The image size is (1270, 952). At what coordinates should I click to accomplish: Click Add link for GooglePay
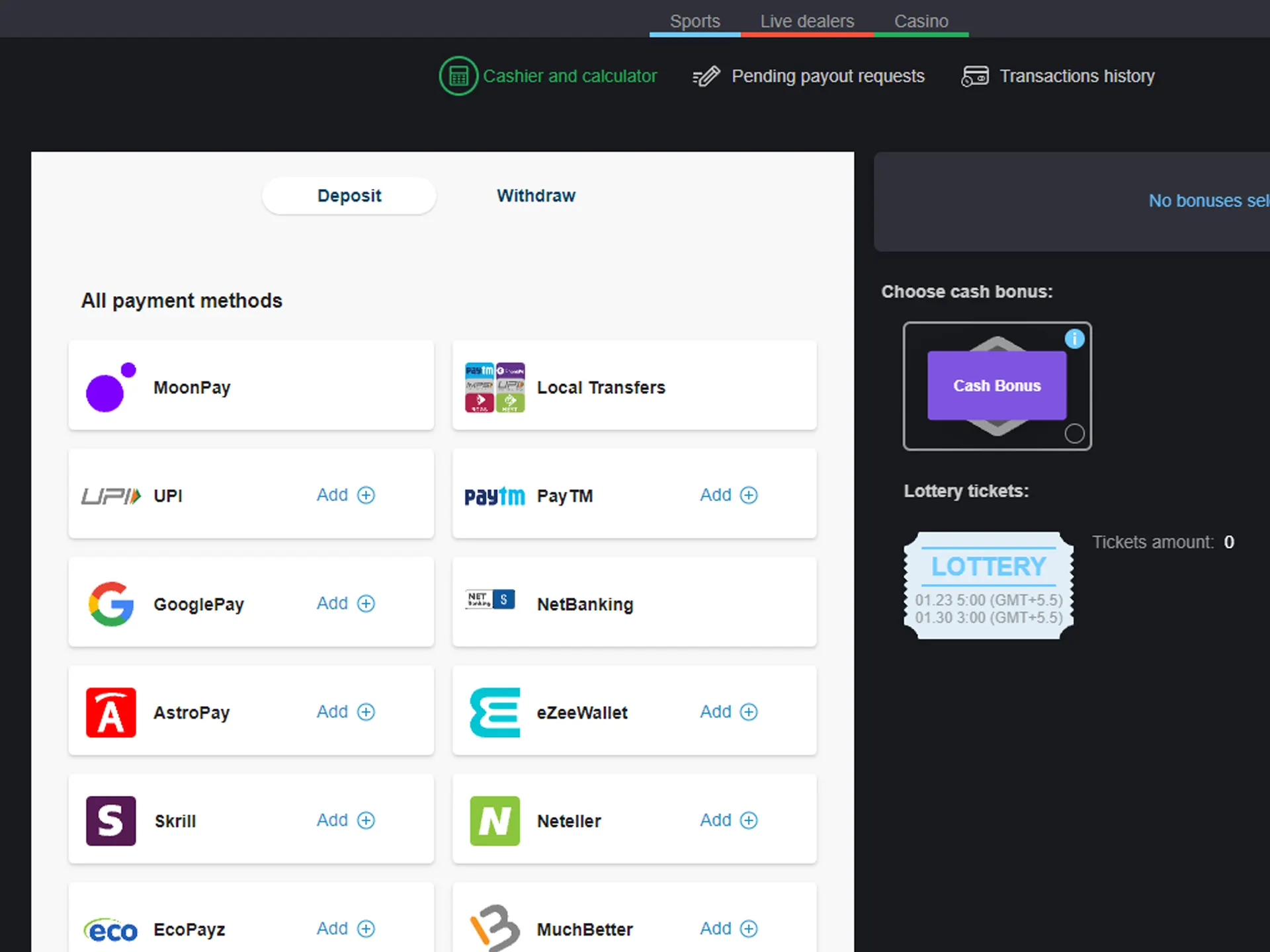pos(332,604)
